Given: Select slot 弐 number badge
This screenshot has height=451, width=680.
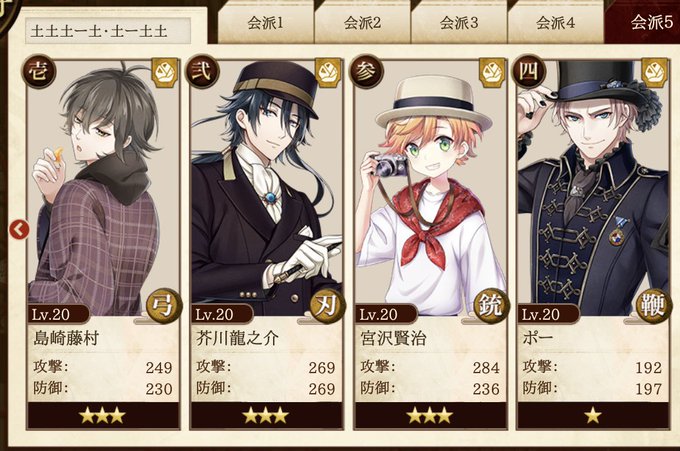Looking at the screenshot, I should tap(203, 71).
